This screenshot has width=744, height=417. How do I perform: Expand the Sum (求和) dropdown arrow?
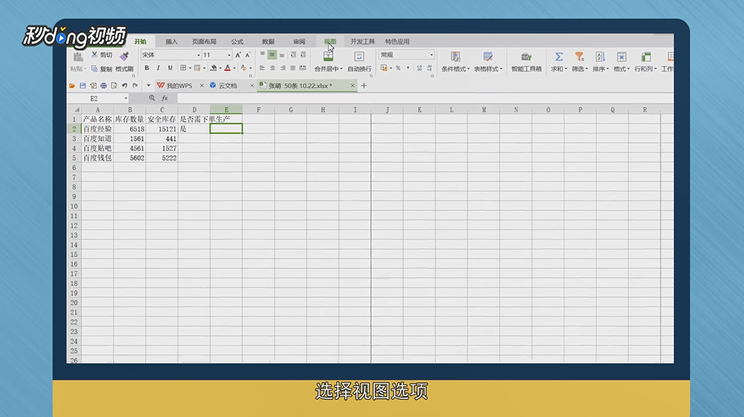pyautogui.click(x=566, y=69)
